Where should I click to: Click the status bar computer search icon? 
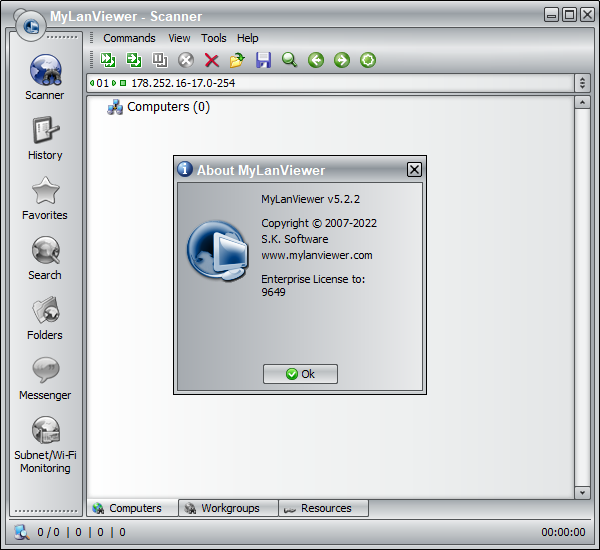tap(22, 532)
